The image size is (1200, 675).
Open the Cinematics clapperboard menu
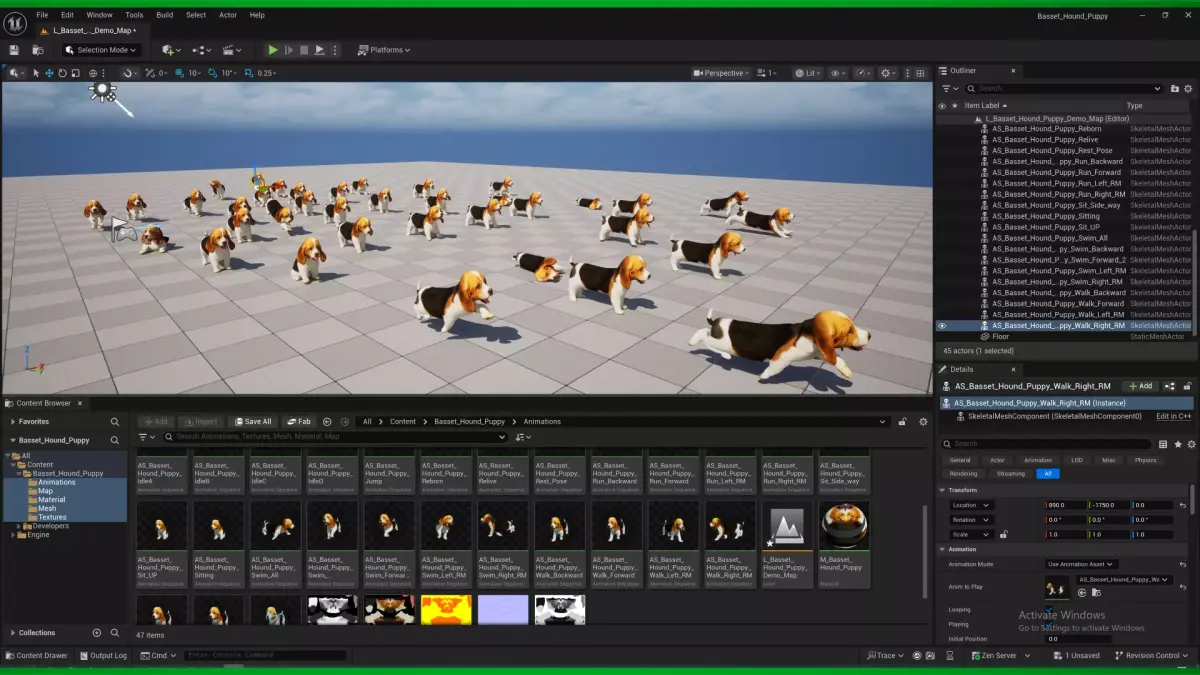[232, 50]
